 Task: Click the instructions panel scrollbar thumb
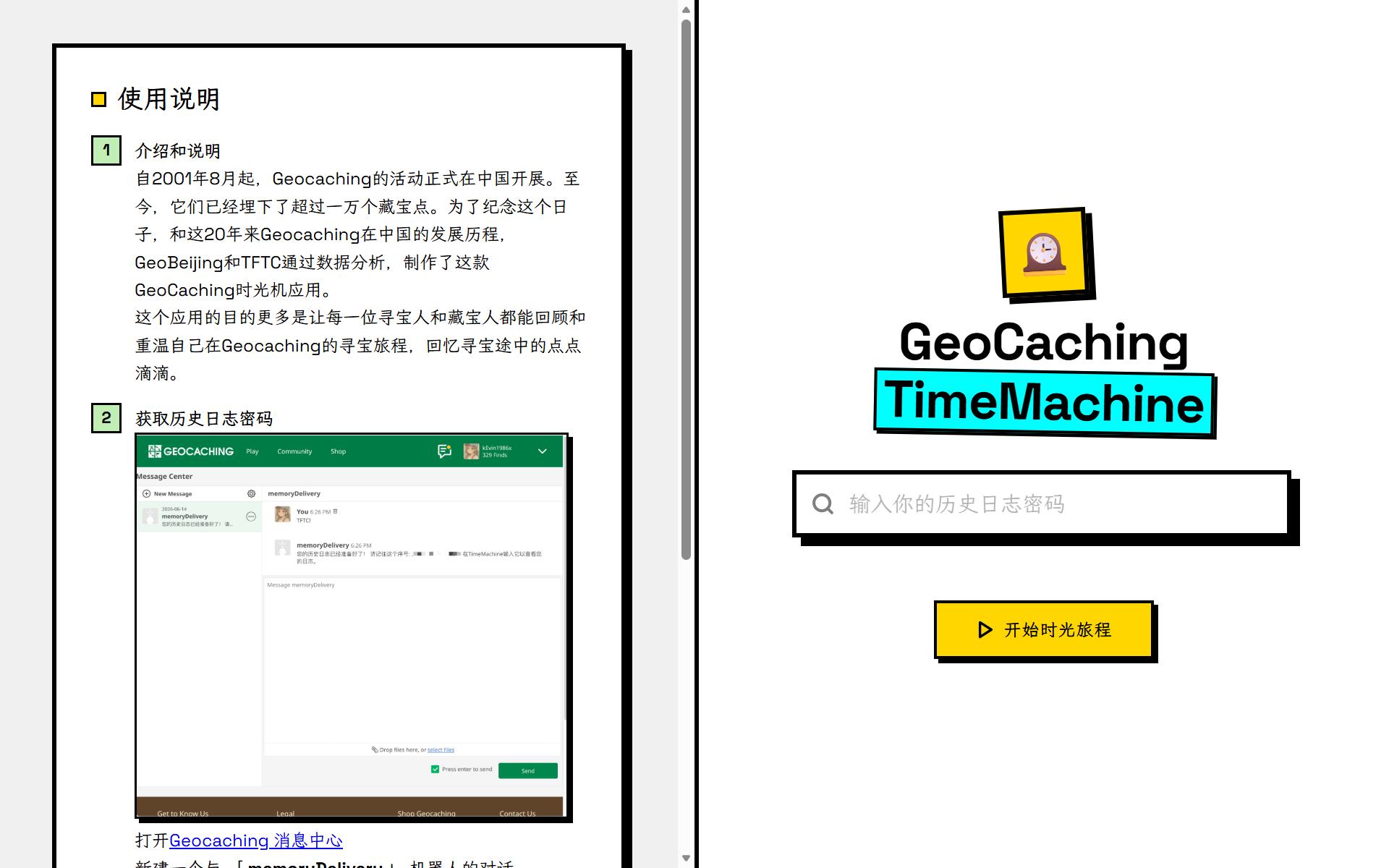pyautogui.click(x=686, y=289)
